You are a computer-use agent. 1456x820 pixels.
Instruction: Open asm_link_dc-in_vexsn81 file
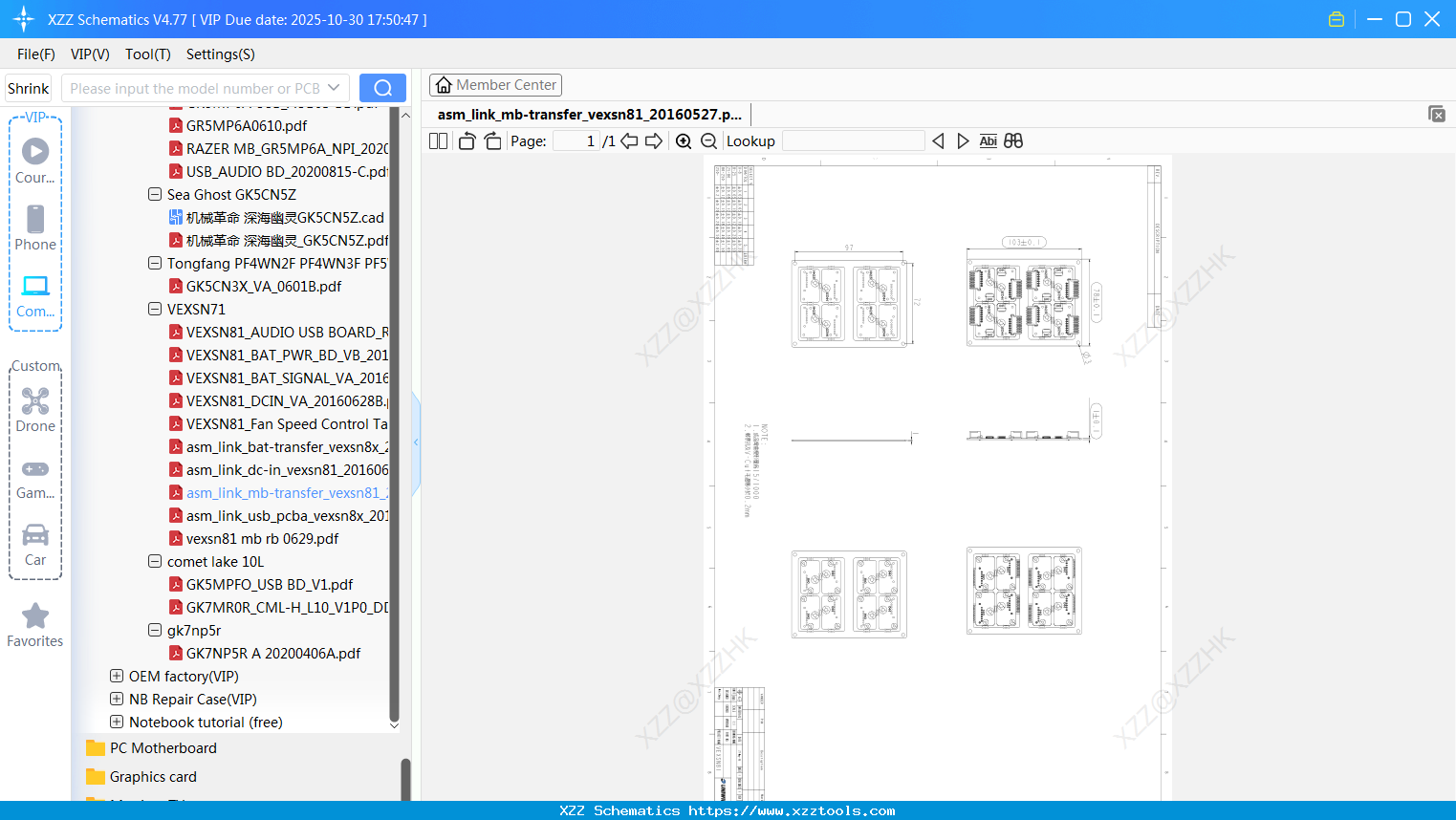pyautogui.click(x=278, y=469)
